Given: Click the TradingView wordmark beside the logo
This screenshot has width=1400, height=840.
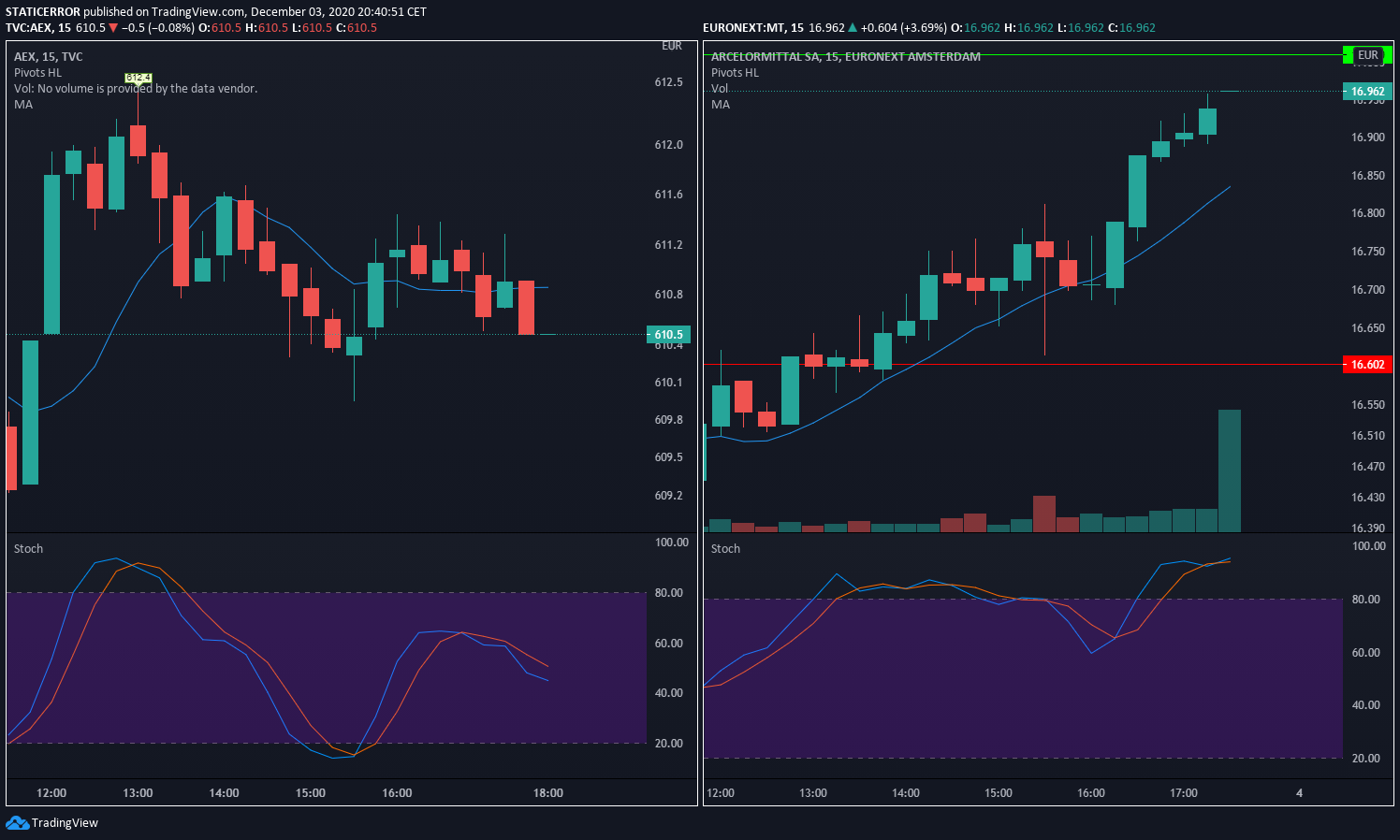Looking at the screenshot, I should tap(65, 823).
